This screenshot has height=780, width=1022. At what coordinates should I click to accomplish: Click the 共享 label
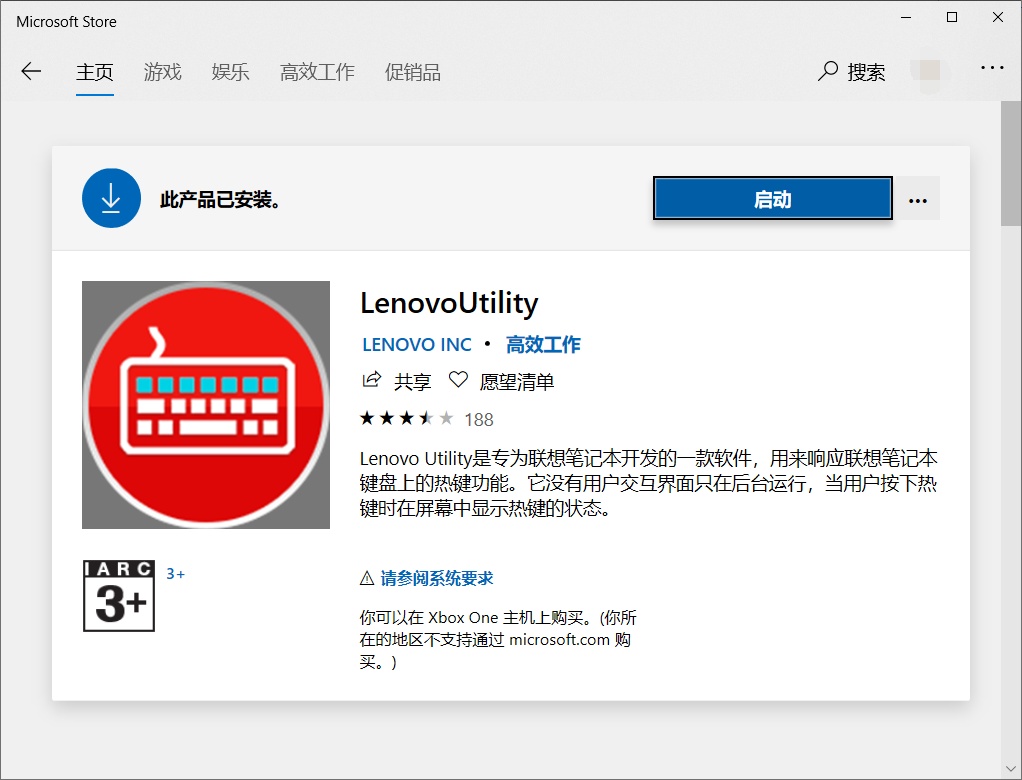(x=413, y=381)
